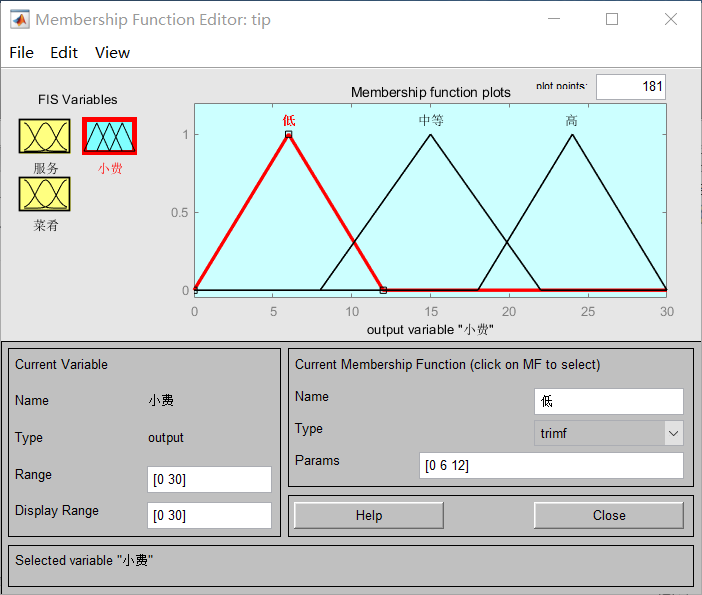Click the MATLAB logo in title bar
702x595 pixels.
click(20, 20)
